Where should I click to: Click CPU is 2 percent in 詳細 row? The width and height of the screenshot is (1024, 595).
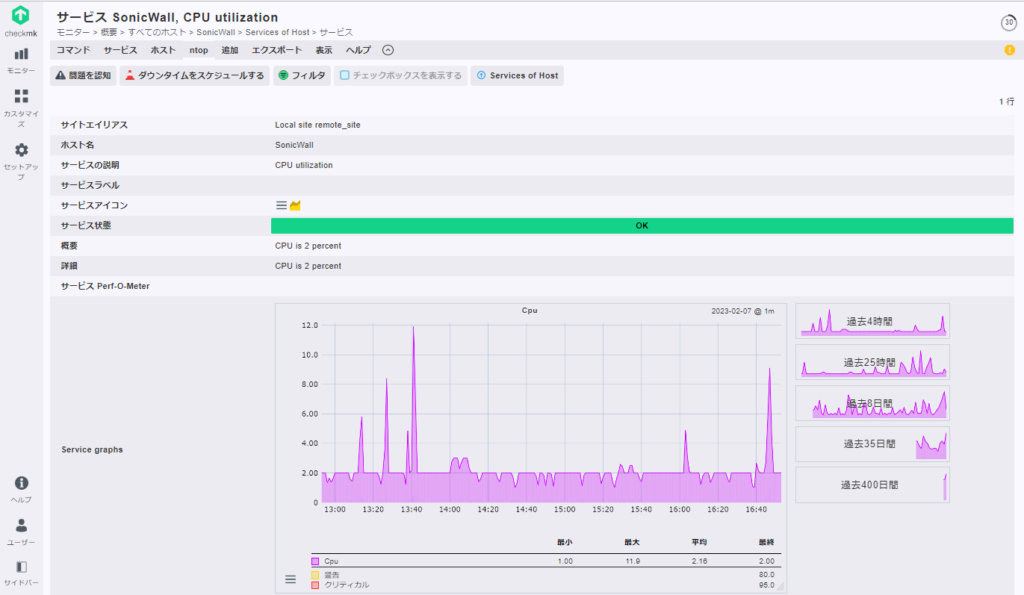(x=308, y=266)
